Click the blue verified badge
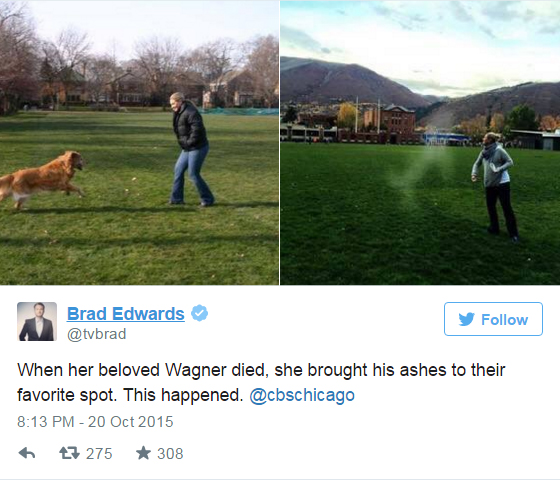Screen dimensions: 560x484 [x=199, y=313]
